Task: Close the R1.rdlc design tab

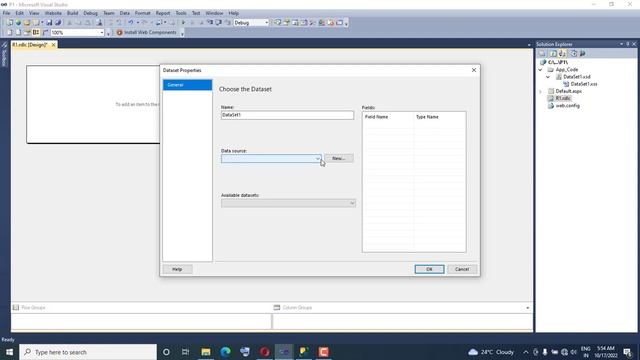Action: (53, 44)
